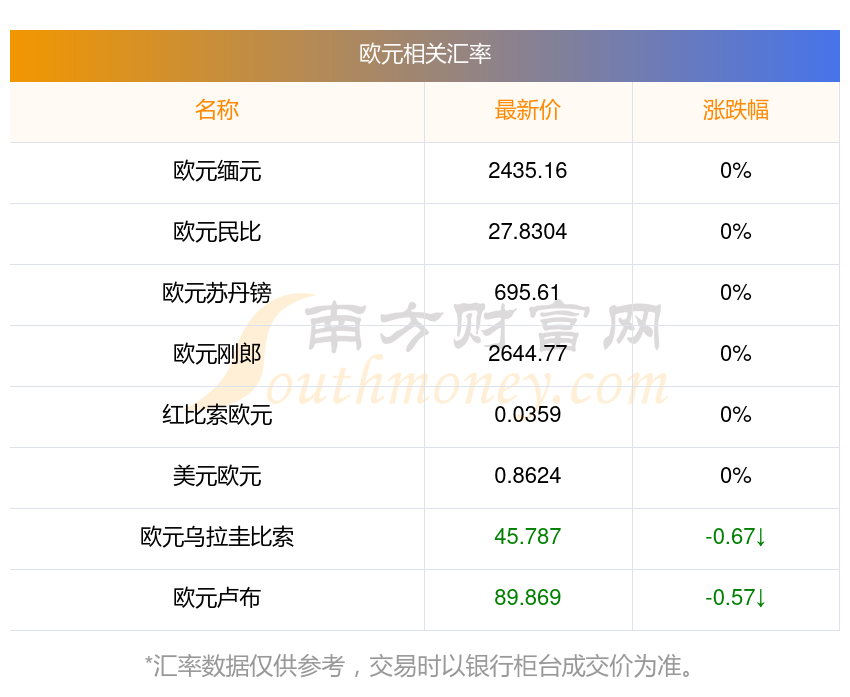Click the price 27.8304
This screenshot has height=697, width=850.
click(527, 232)
